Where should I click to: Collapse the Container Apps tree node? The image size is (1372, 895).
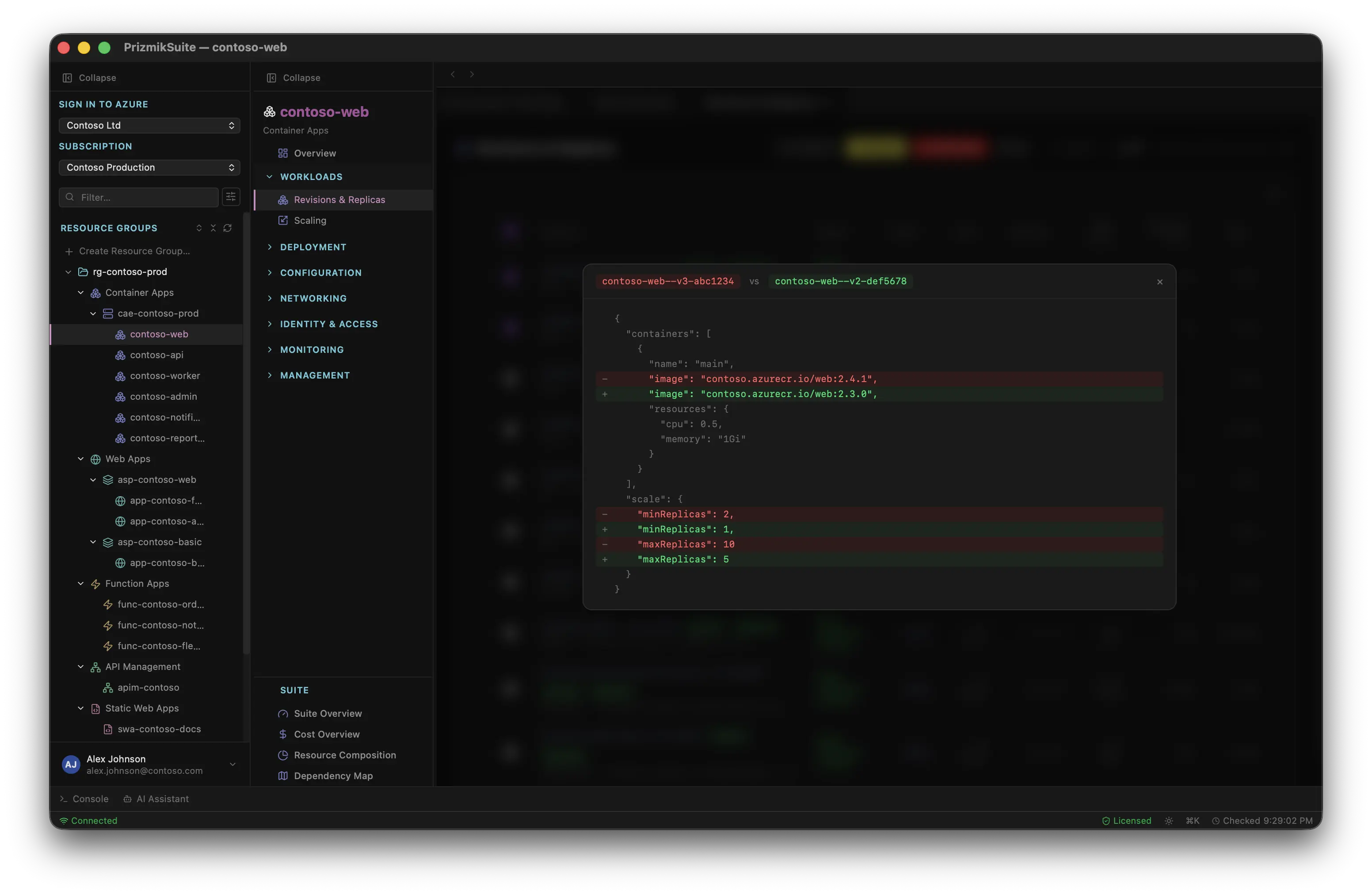tap(81, 293)
